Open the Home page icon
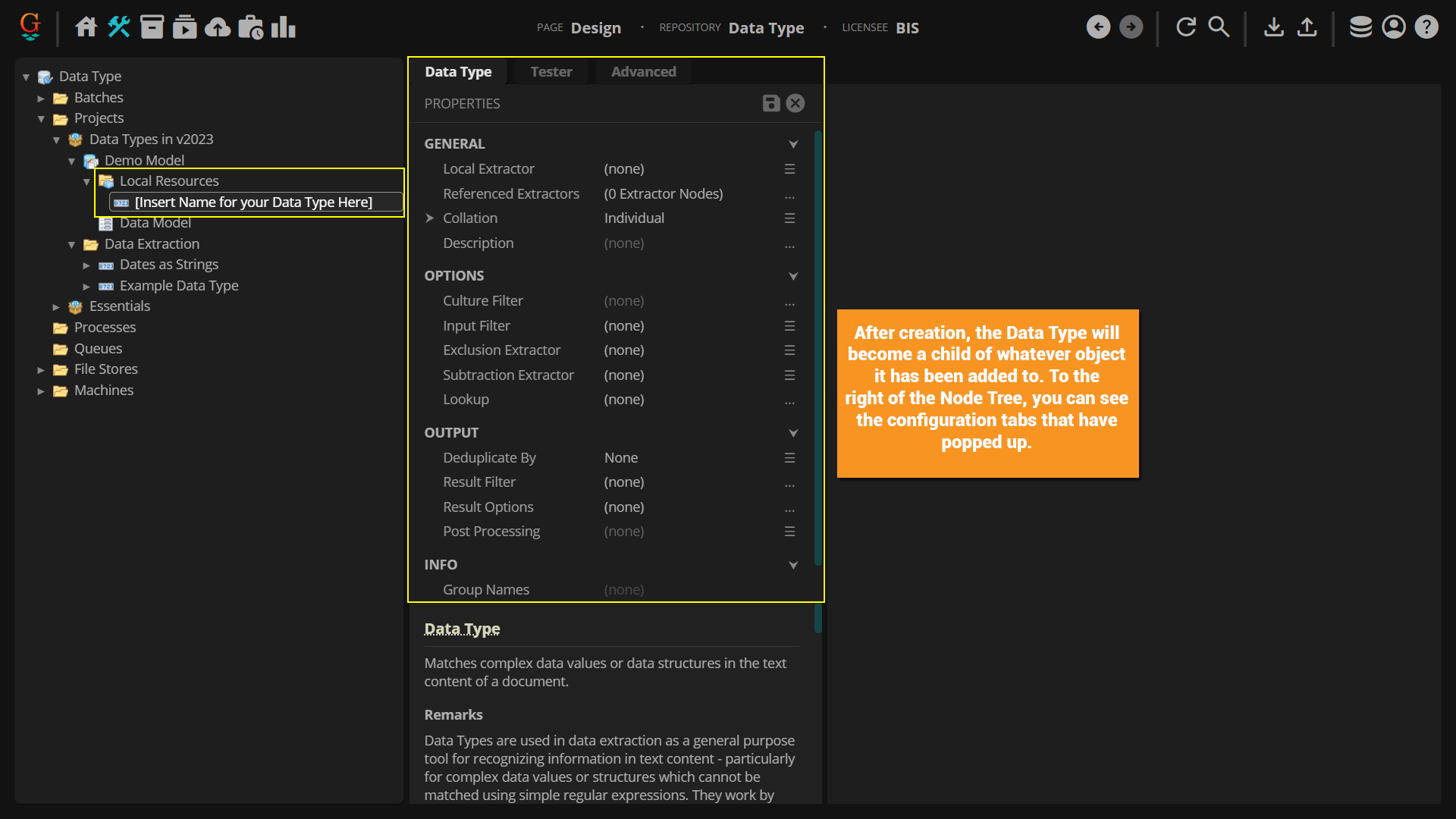Viewport: 1456px width, 819px height. click(86, 27)
